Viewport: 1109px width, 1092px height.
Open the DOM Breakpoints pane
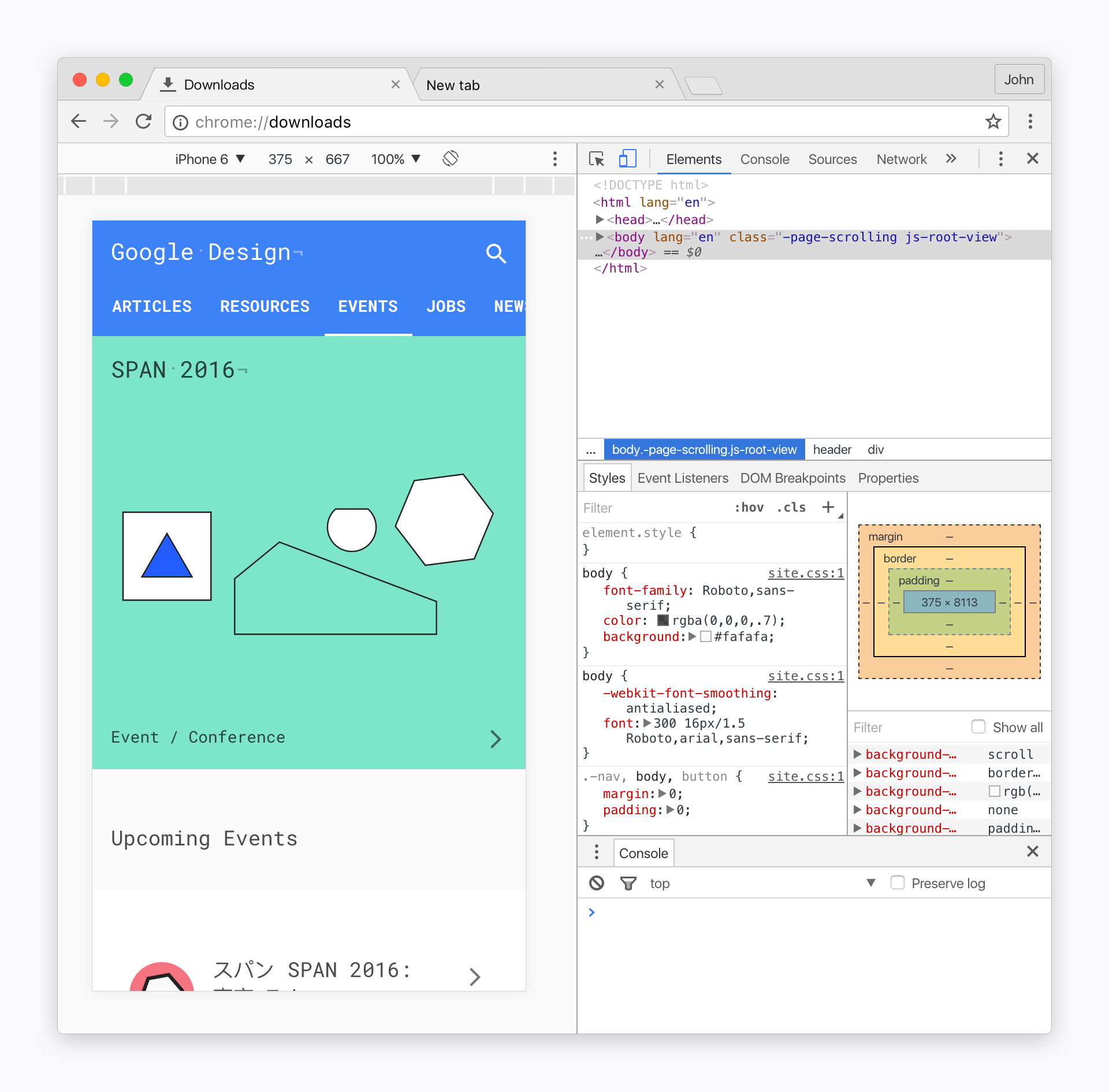(x=792, y=478)
